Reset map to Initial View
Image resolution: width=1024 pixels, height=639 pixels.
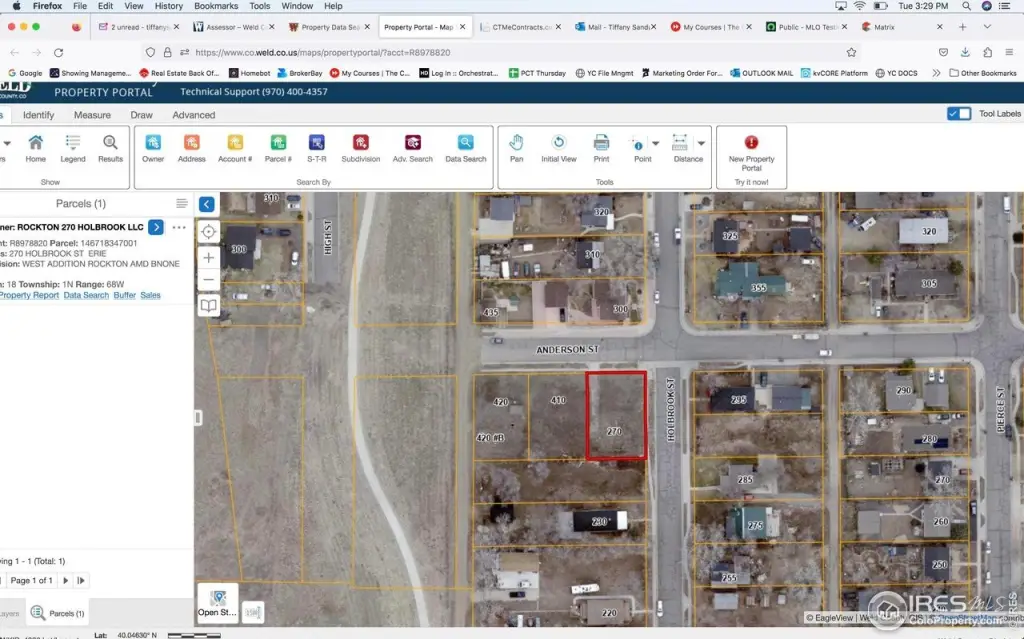(559, 147)
